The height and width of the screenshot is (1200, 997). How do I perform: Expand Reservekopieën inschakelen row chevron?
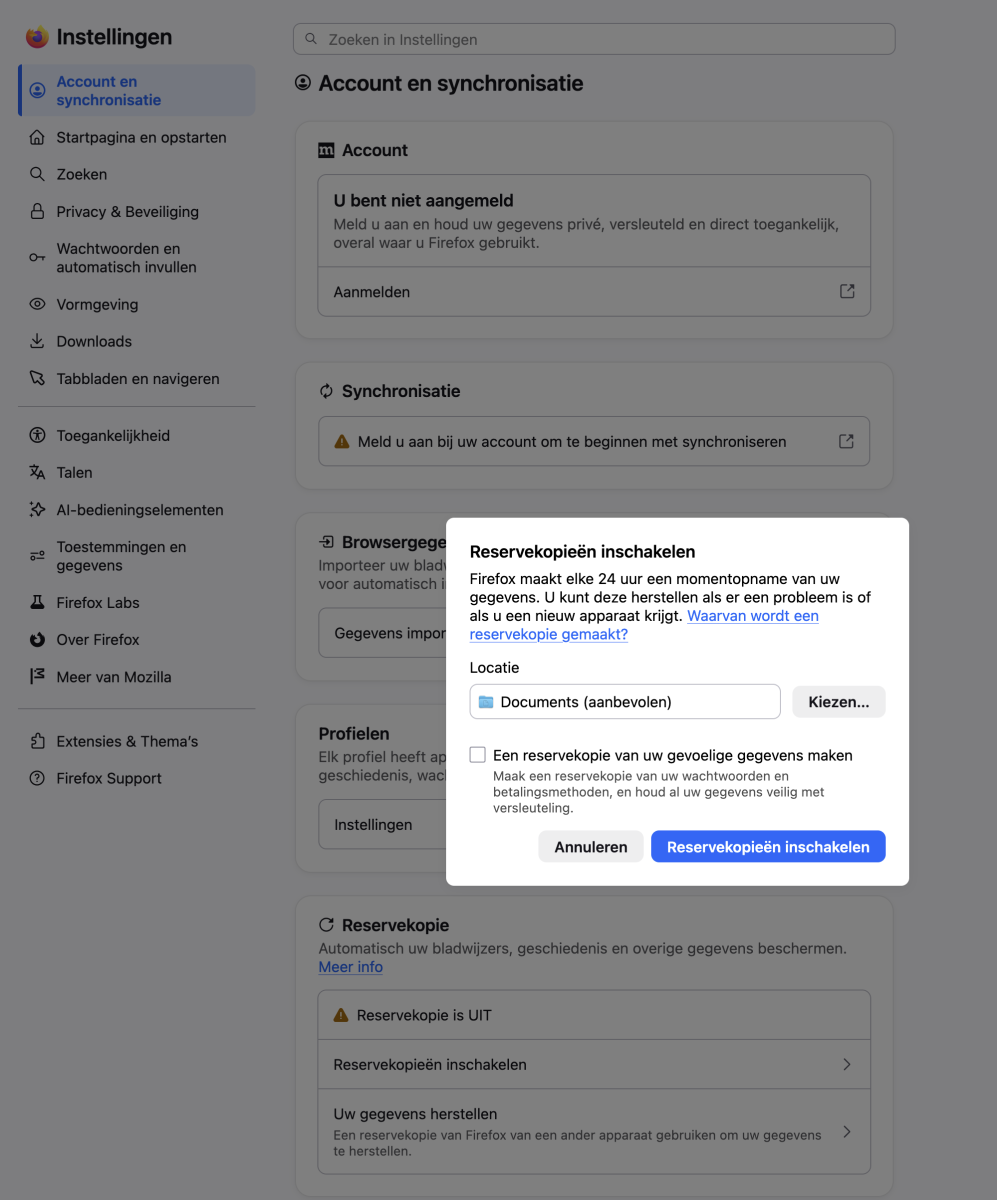(847, 1064)
